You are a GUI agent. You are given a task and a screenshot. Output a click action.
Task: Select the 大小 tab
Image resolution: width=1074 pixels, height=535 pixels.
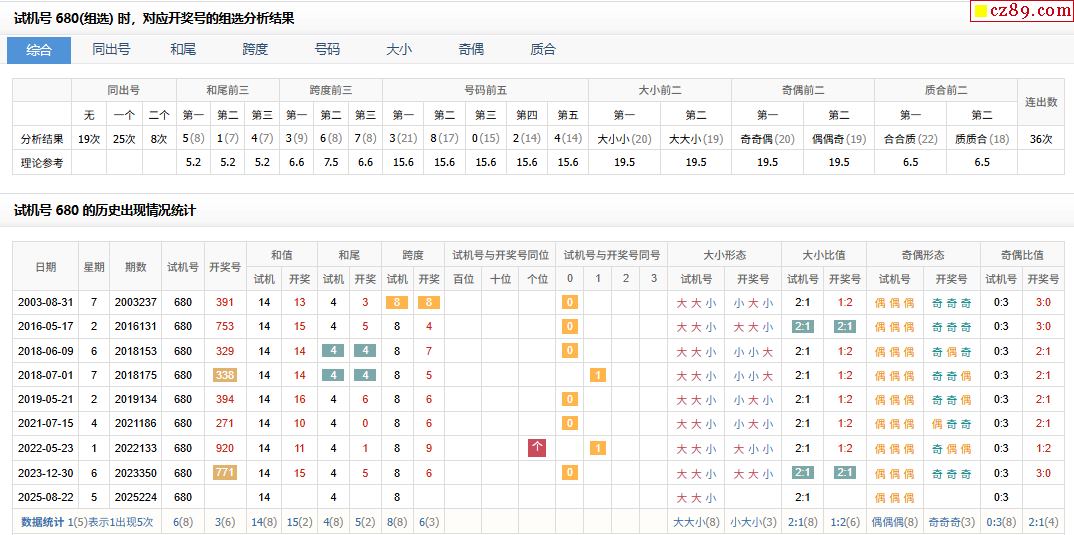[399, 49]
